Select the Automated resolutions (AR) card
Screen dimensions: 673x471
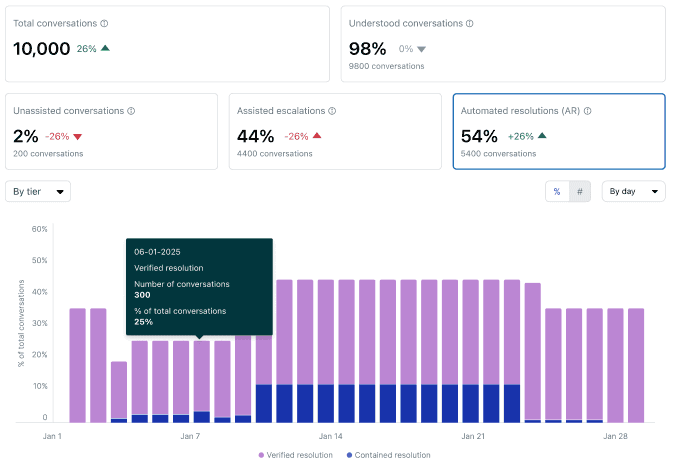[x=559, y=131]
